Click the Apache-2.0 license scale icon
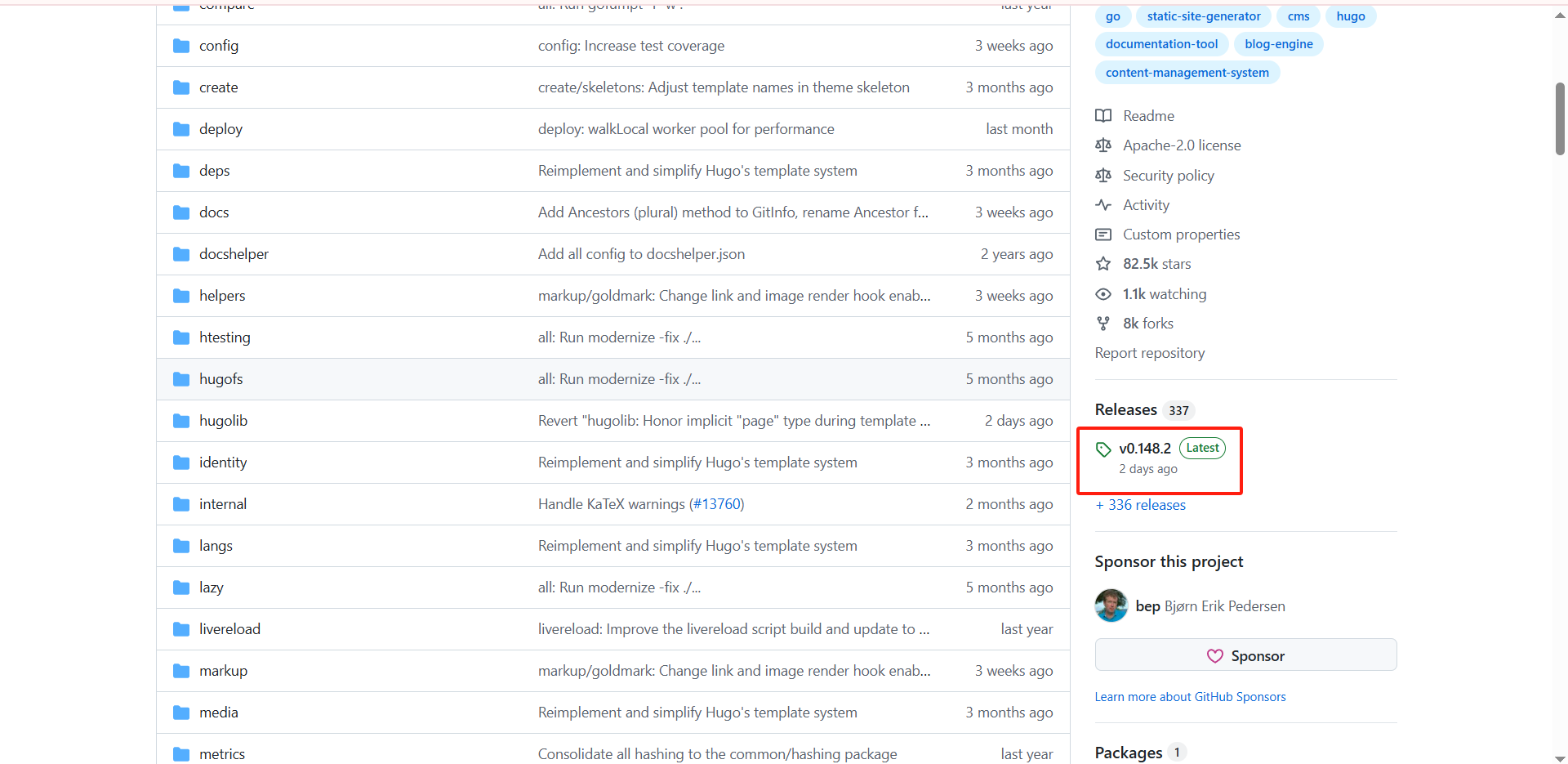 (x=1103, y=145)
